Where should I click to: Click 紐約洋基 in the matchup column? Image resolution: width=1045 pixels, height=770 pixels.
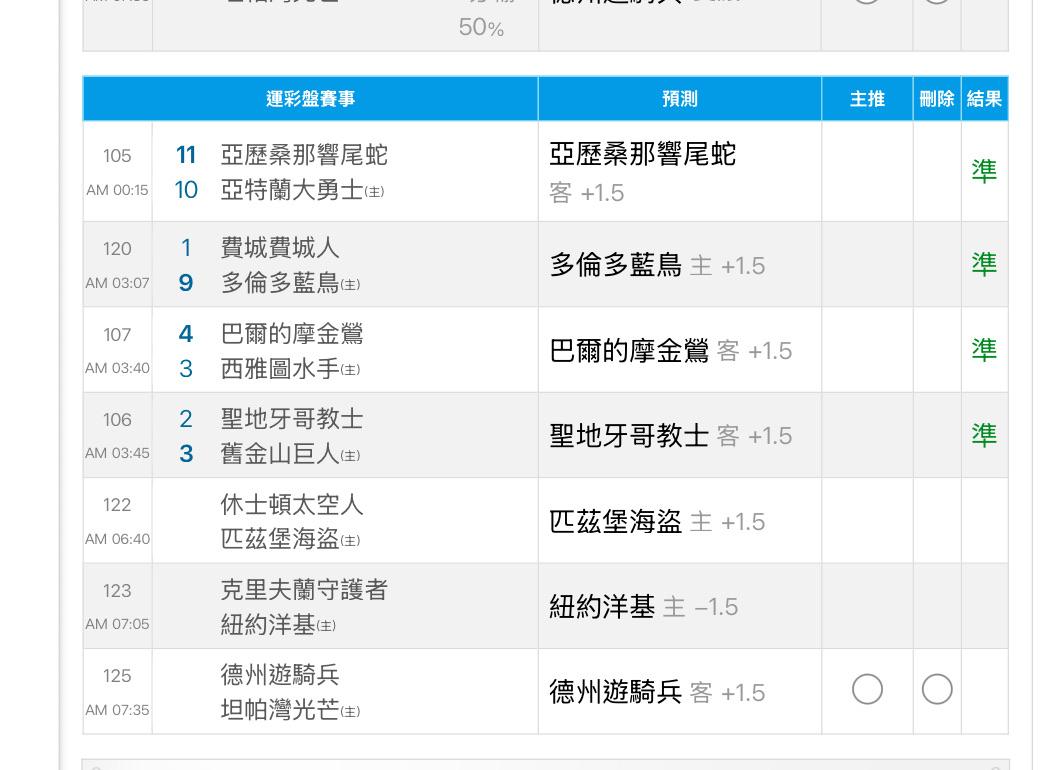point(268,625)
